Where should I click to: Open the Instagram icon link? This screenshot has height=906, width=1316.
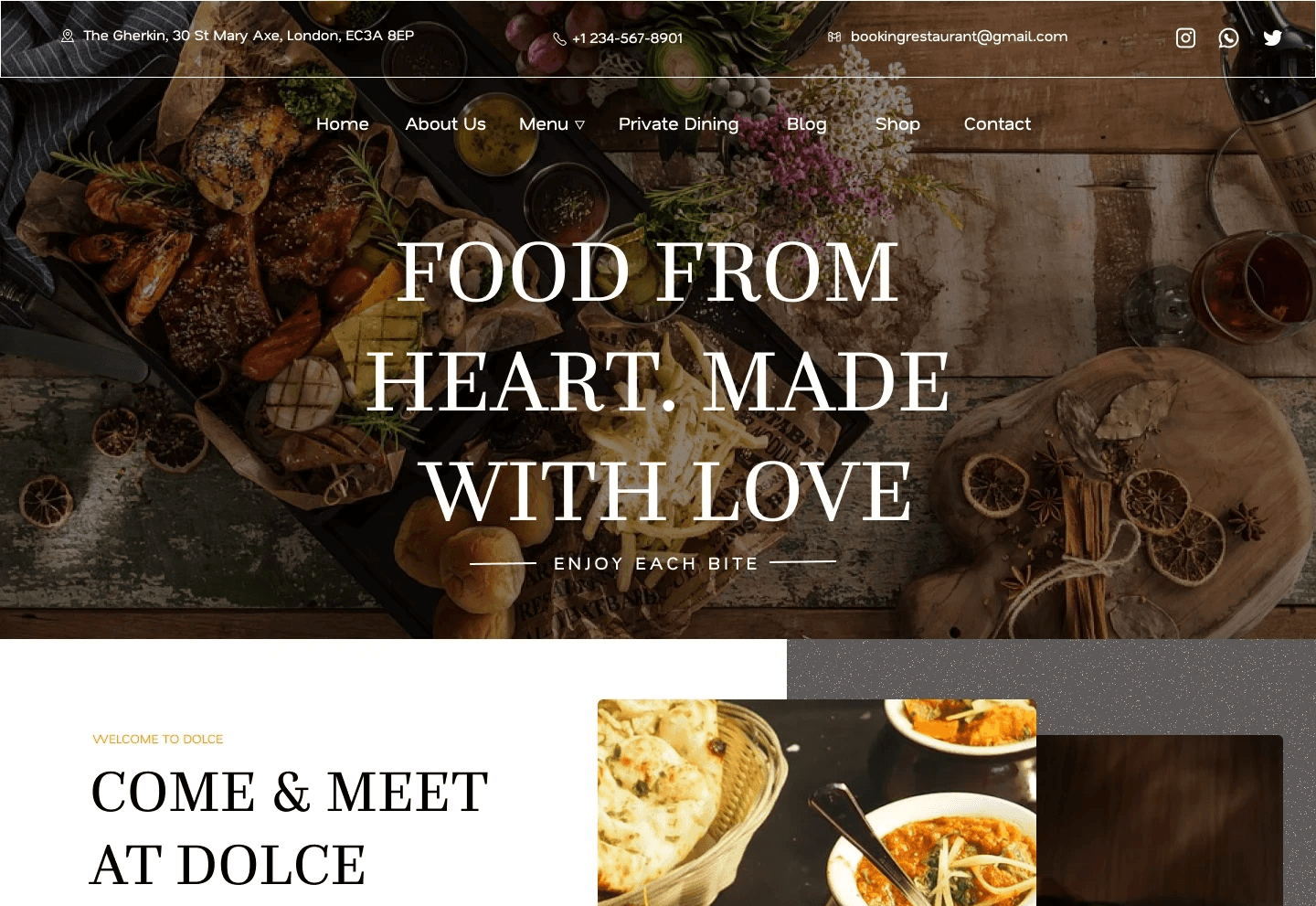pyautogui.click(x=1185, y=37)
